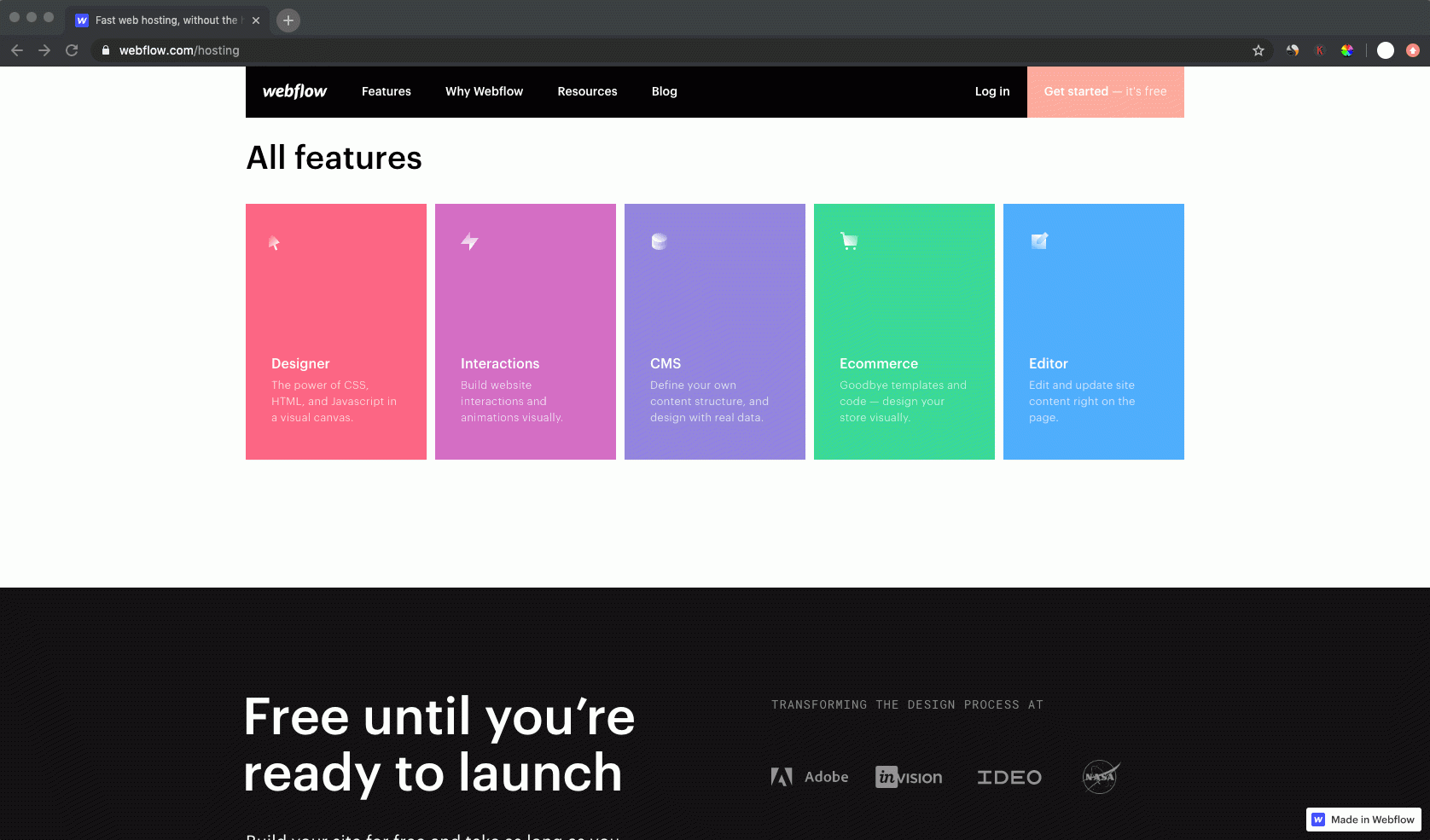Image resolution: width=1430 pixels, height=840 pixels.
Task: Close the Fast web hosting tab
Action: 256,20
